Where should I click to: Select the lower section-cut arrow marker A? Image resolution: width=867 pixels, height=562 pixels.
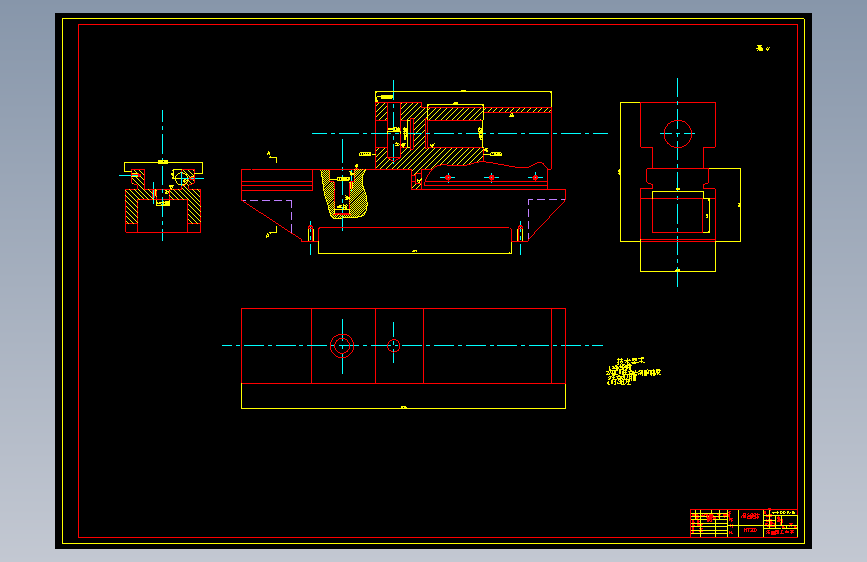[x=271, y=232]
